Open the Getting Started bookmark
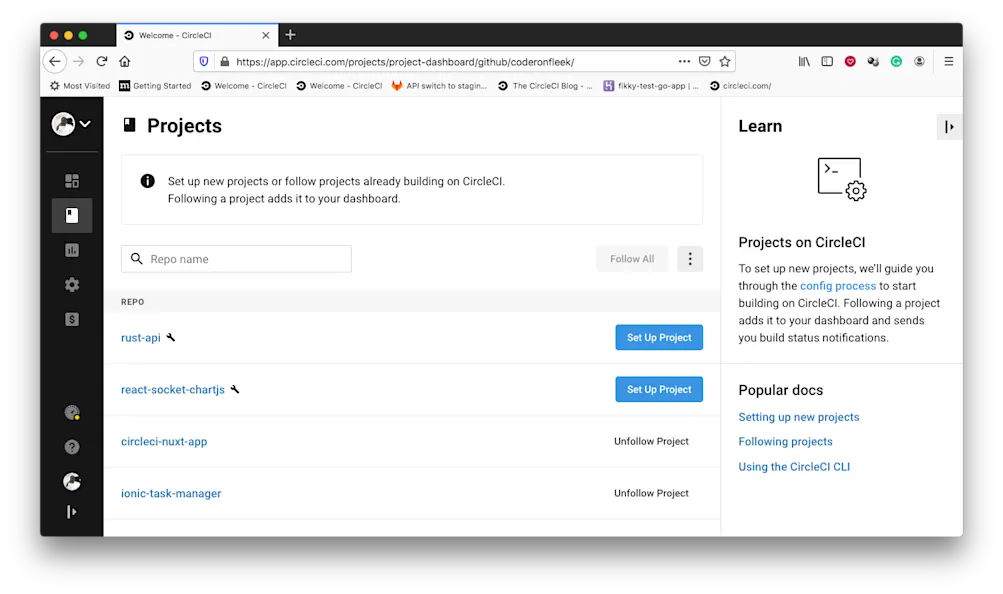Screen dimensions: 1003x594 [x=155, y=85]
